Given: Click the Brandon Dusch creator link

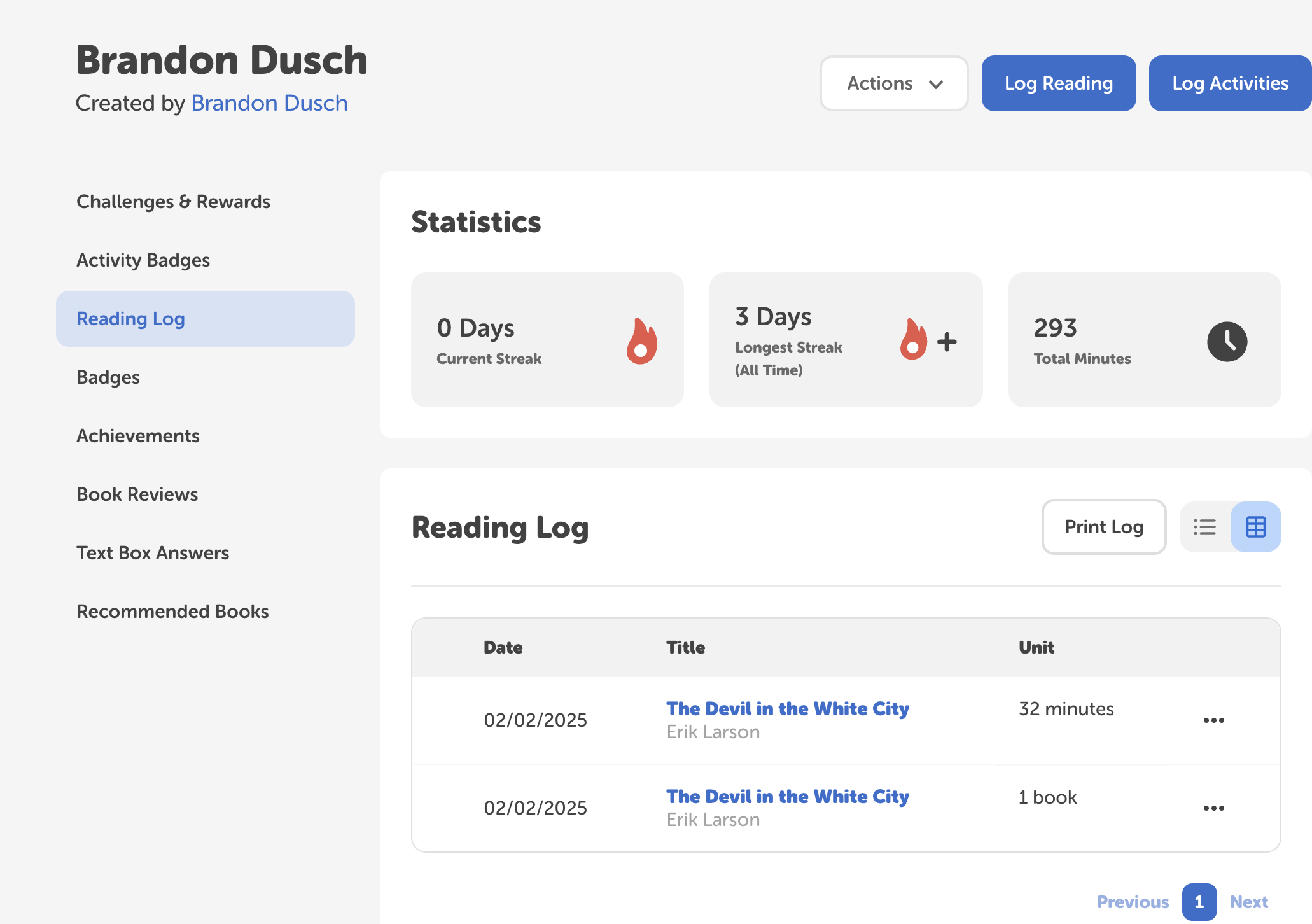Looking at the screenshot, I should tap(269, 103).
